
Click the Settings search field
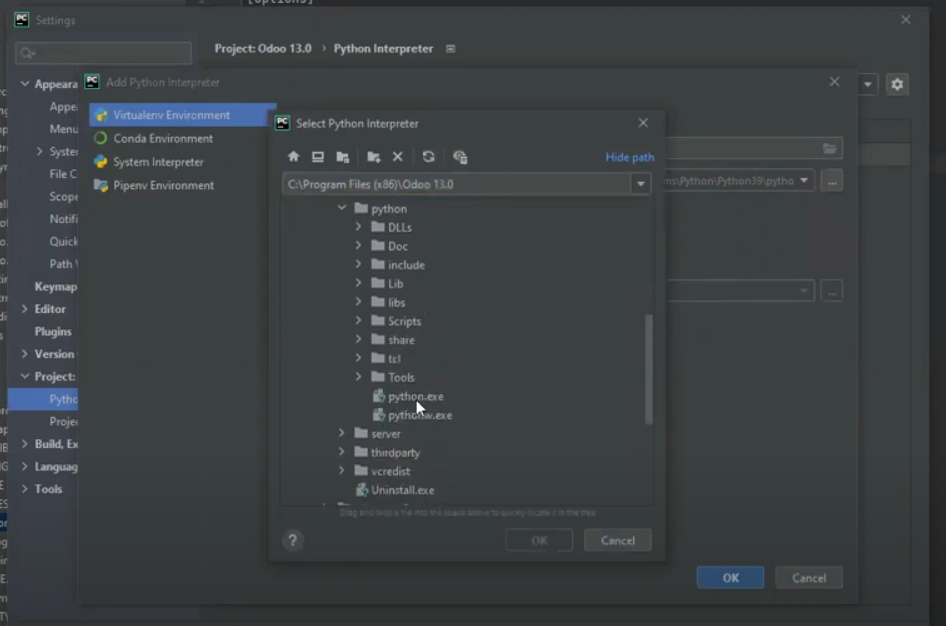(x=104, y=53)
